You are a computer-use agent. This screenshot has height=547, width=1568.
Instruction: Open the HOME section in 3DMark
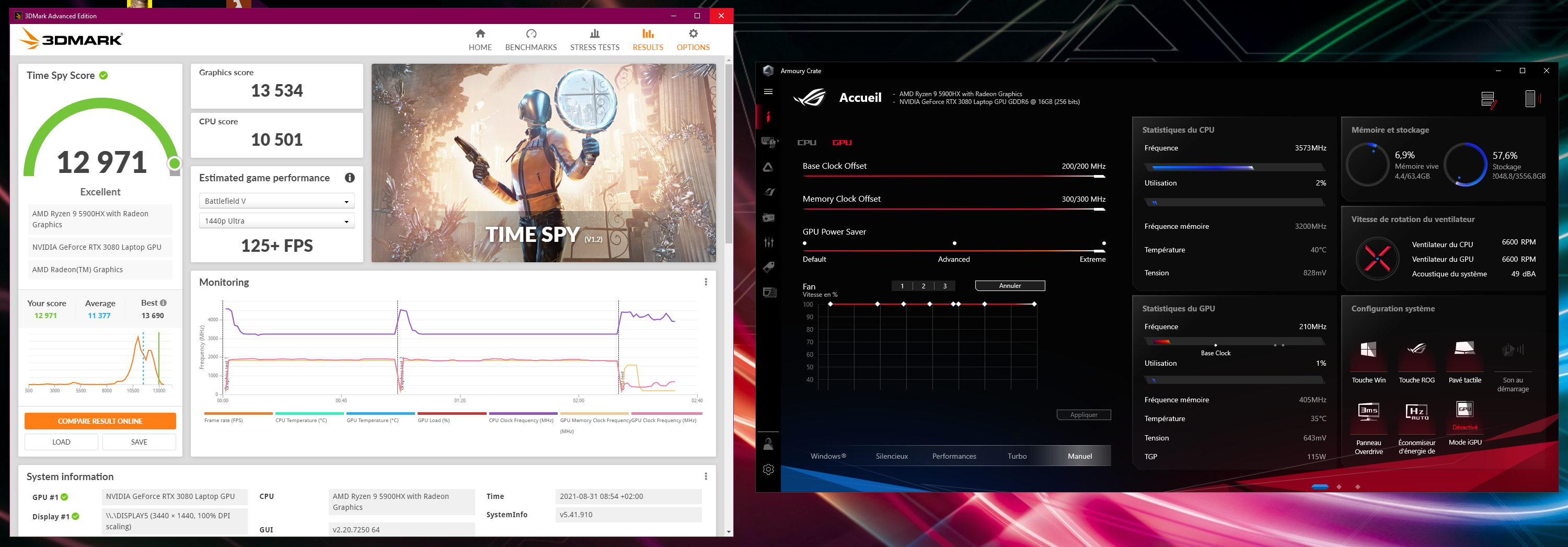(x=480, y=40)
